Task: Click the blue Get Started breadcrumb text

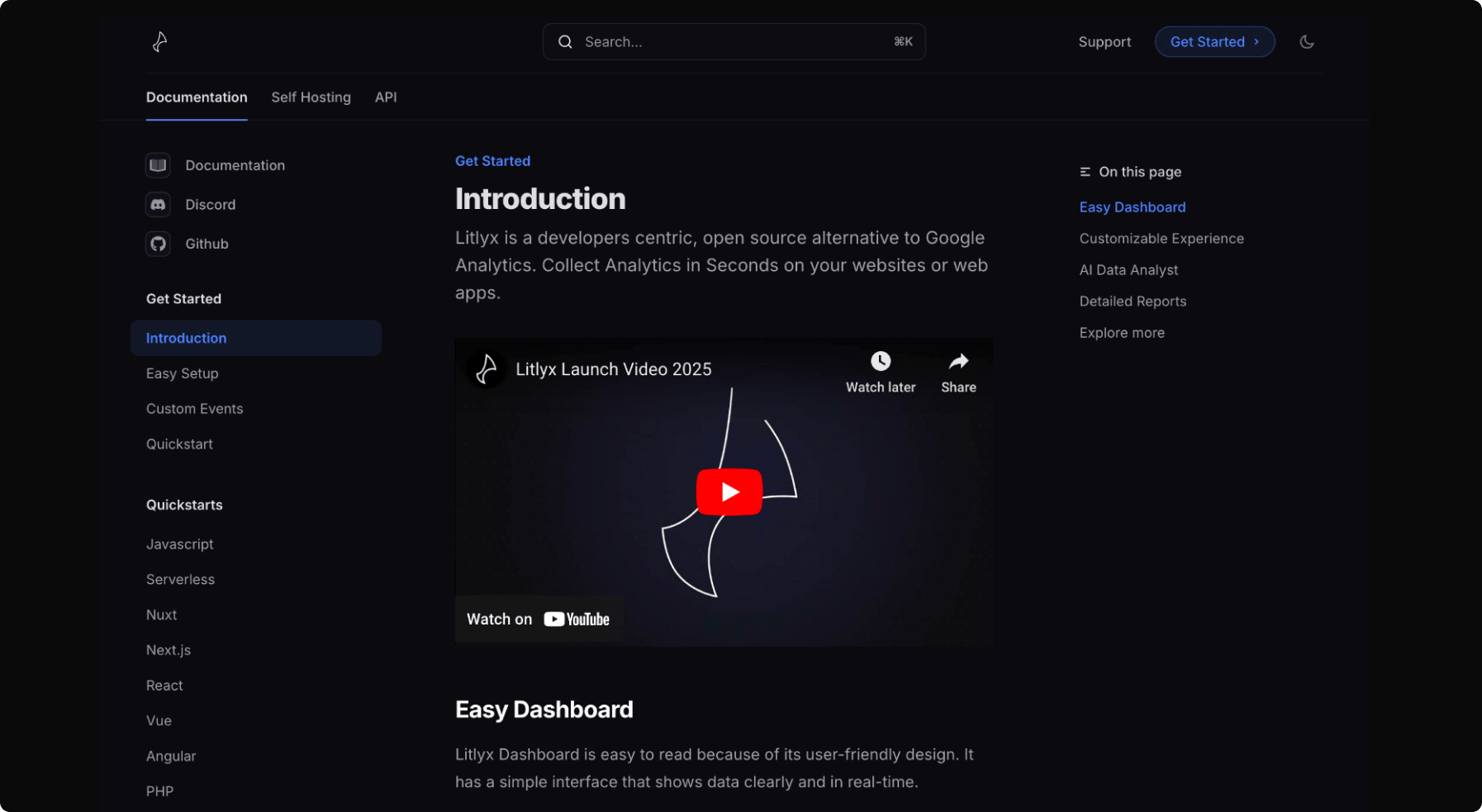Action: 492,161
